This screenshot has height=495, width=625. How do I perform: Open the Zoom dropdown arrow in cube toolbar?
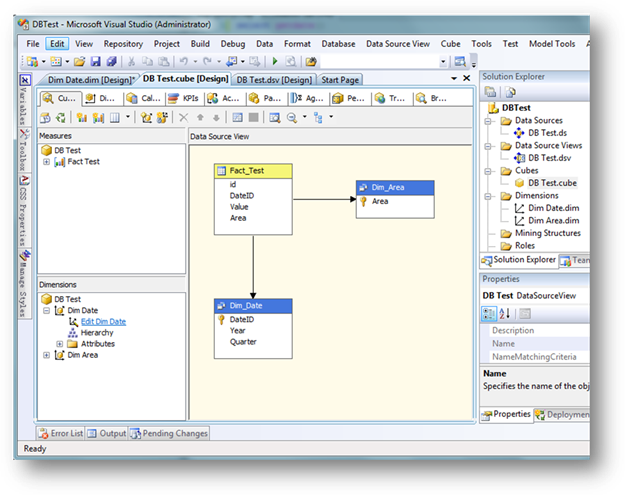[x=305, y=117]
